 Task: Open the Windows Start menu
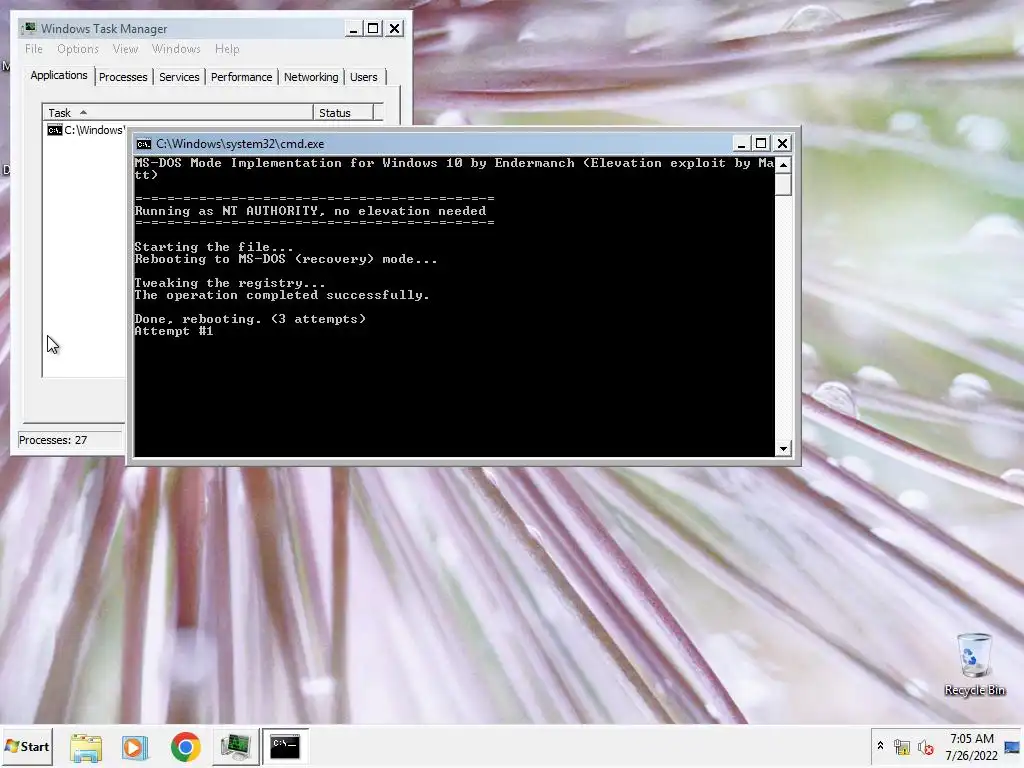point(27,746)
